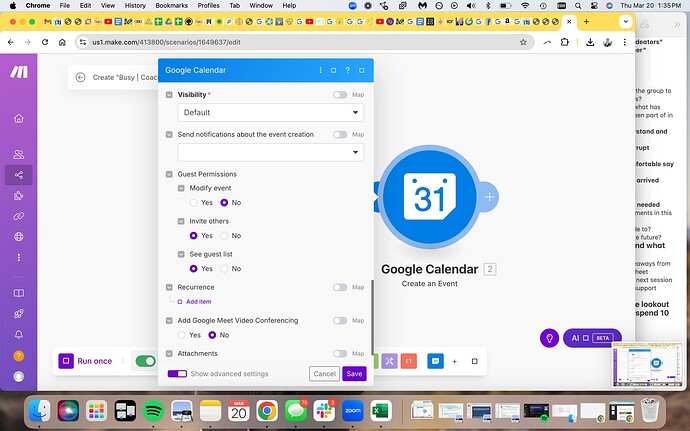Collapse the Invite others field

[181, 221]
